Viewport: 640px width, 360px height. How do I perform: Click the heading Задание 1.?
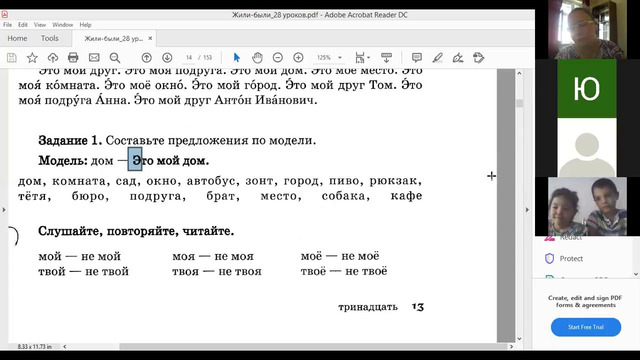tap(70, 140)
